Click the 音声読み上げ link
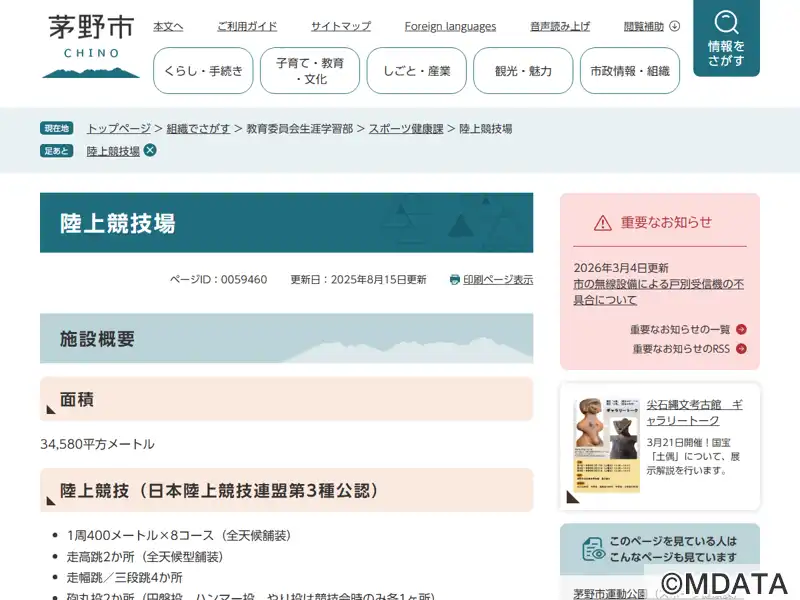This screenshot has height=600, width=800. pyautogui.click(x=560, y=26)
